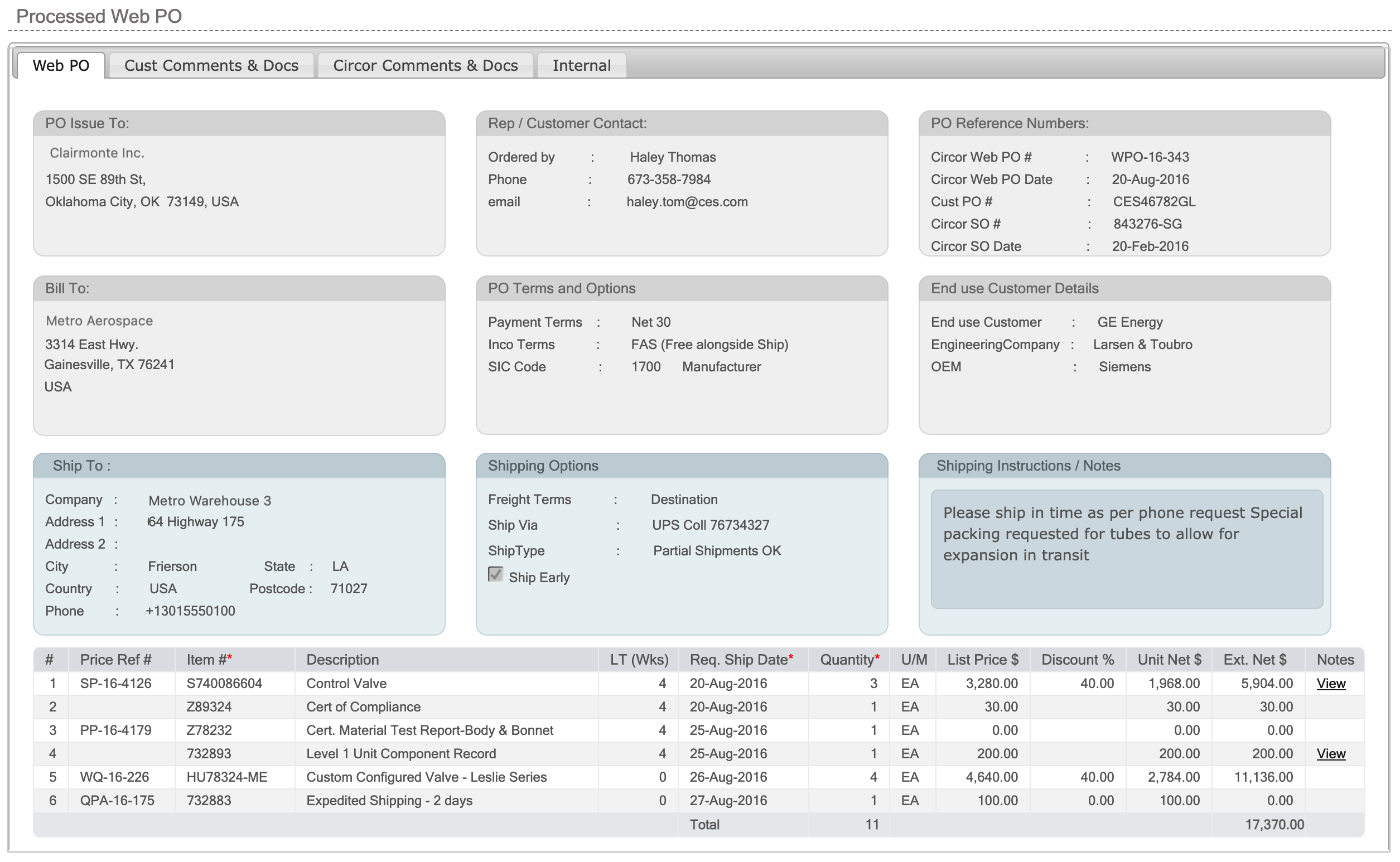1400x862 pixels.
Task: Click the Discount % column header
Action: click(x=1078, y=660)
